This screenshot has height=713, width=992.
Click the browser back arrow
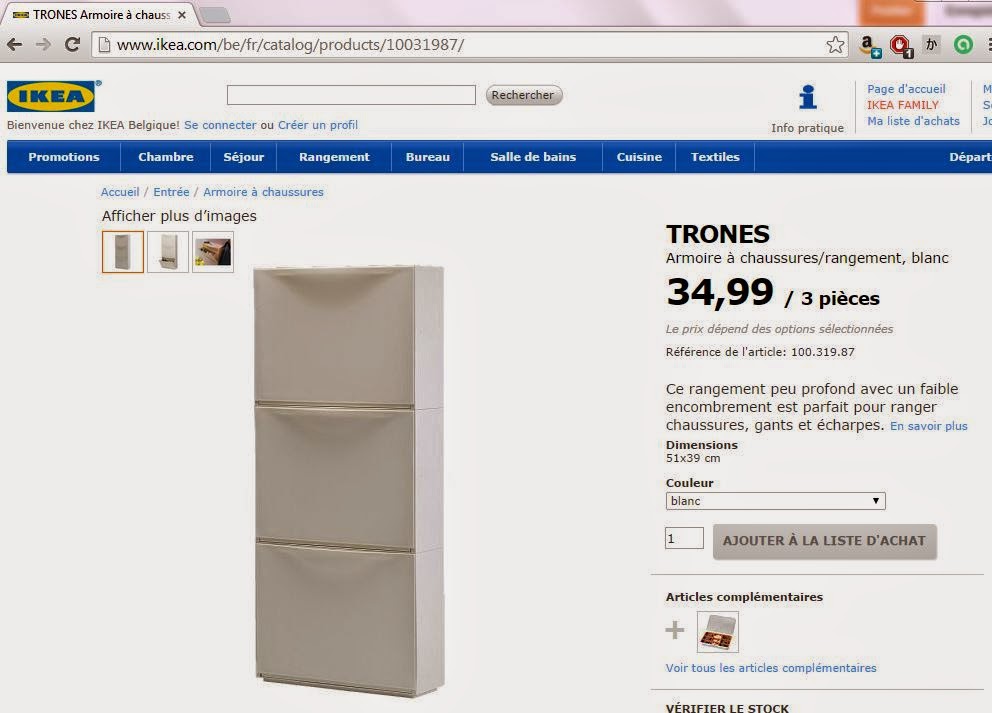coord(15,44)
